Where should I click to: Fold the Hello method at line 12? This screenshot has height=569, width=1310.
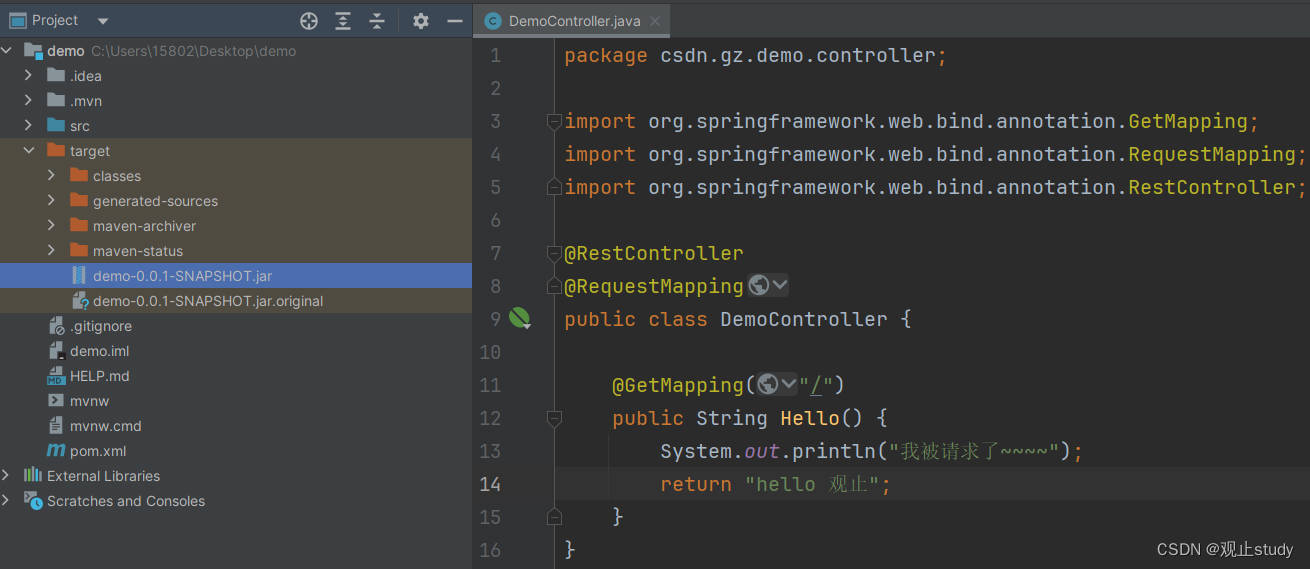[x=554, y=418]
